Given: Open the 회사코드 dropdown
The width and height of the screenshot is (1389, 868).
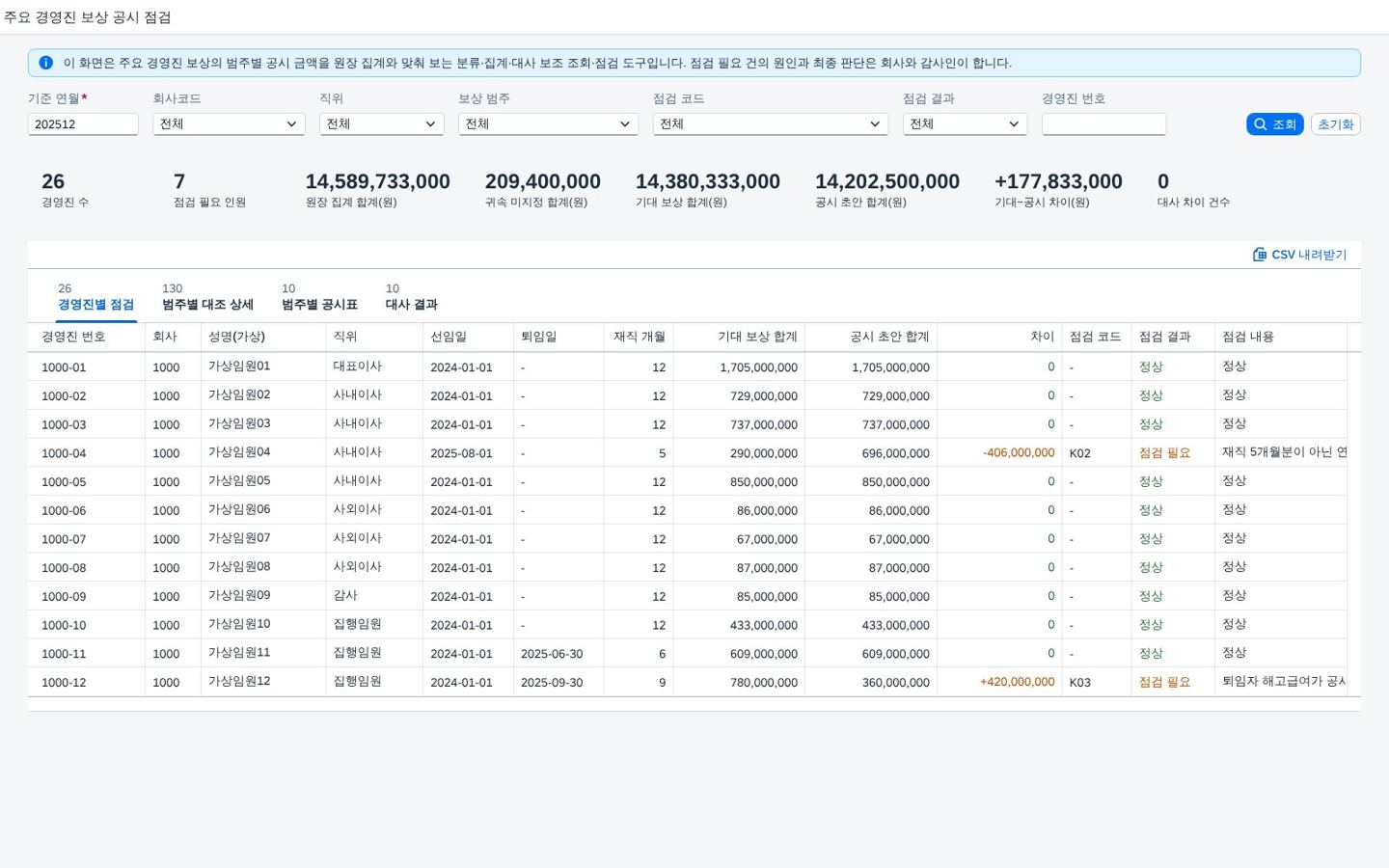Looking at the screenshot, I should tap(229, 124).
